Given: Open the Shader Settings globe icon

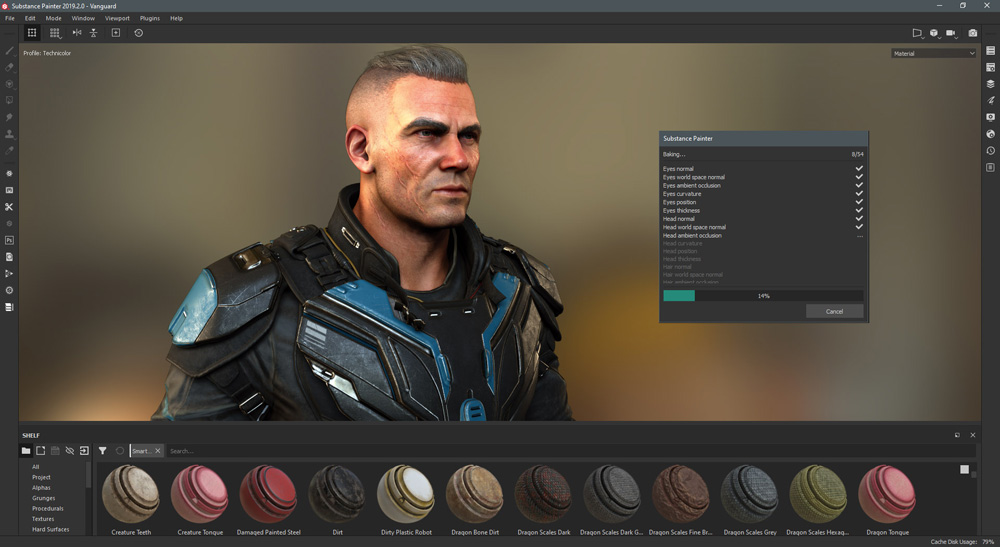Looking at the screenshot, I should pos(990,134).
